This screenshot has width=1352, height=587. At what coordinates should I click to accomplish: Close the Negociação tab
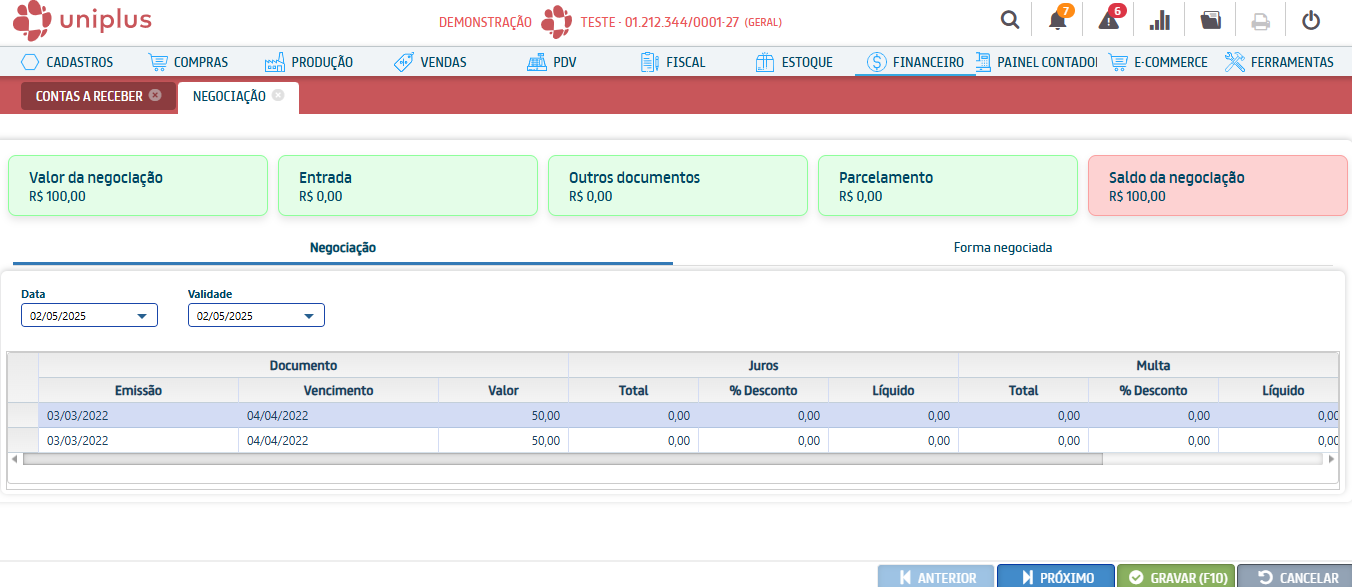(x=278, y=96)
